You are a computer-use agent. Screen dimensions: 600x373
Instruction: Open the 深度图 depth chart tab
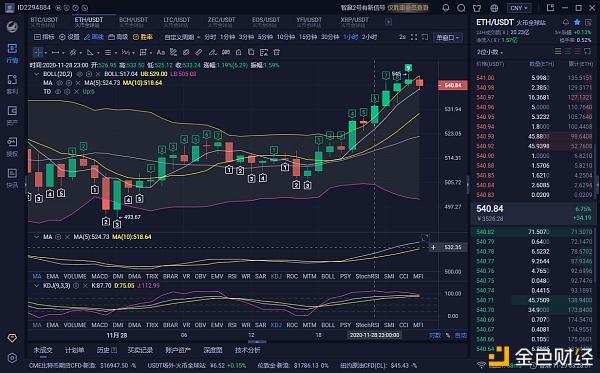pyautogui.click(x=213, y=350)
